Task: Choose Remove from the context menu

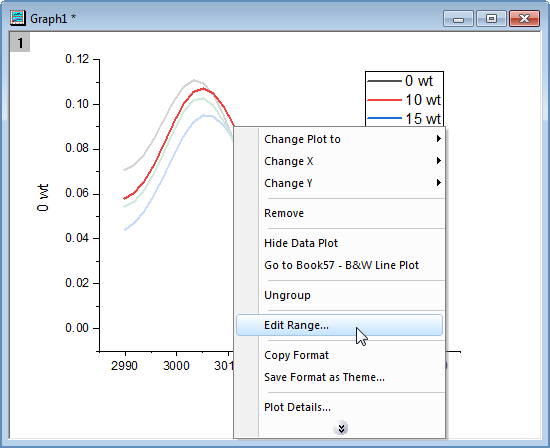Action: point(339,213)
